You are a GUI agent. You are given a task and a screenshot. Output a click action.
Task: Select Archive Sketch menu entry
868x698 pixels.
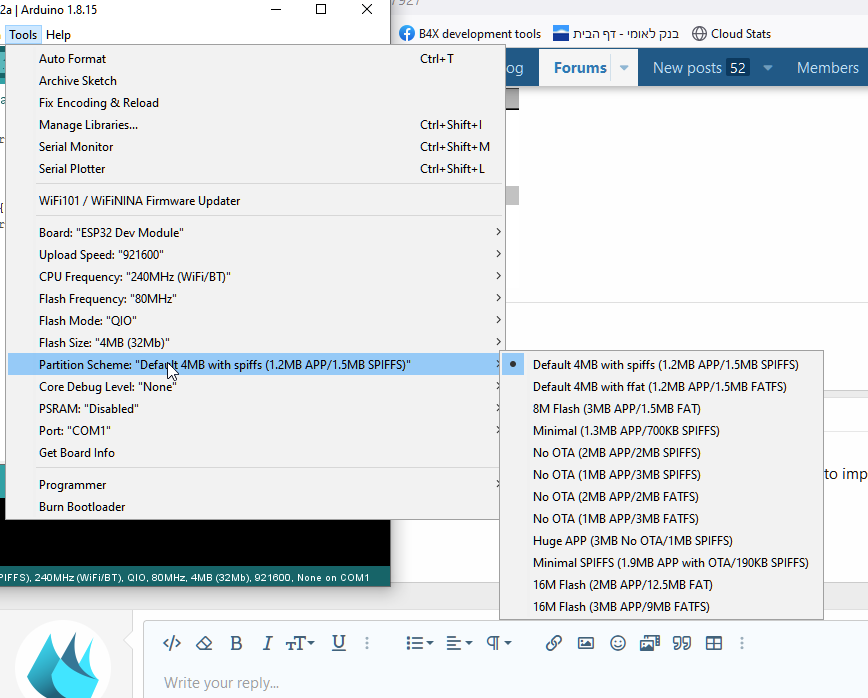255,81
